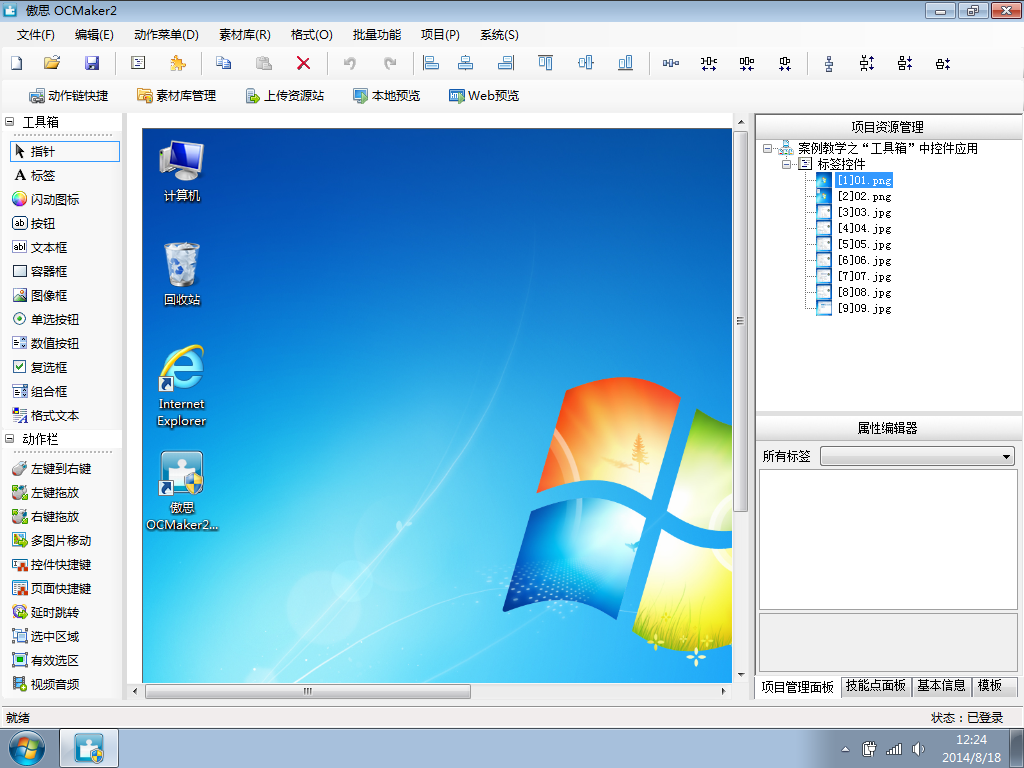Click the OCMaker2 taskbar button
This screenshot has height=768, width=1024.
(x=89, y=748)
